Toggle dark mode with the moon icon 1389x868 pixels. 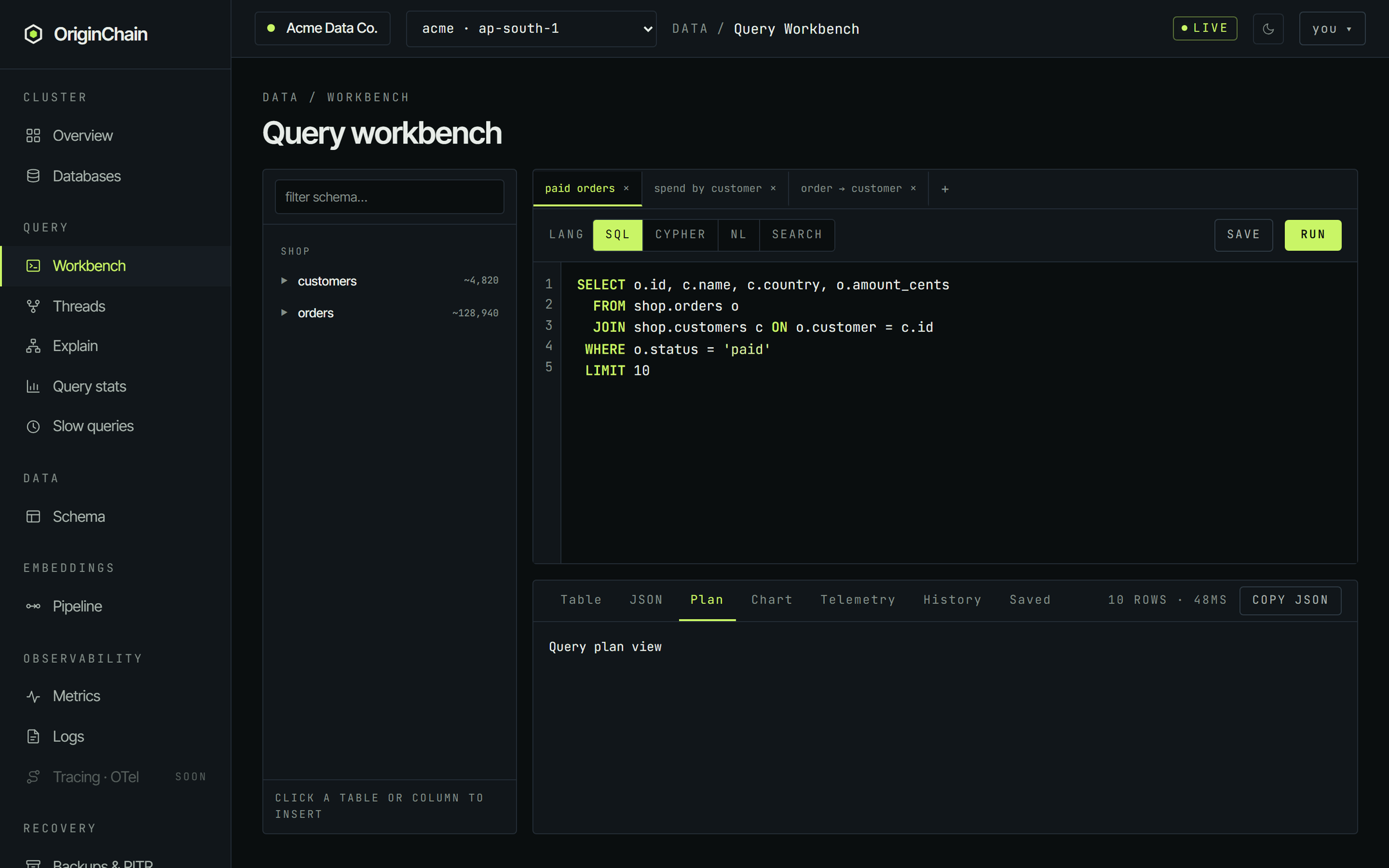[x=1268, y=29]
